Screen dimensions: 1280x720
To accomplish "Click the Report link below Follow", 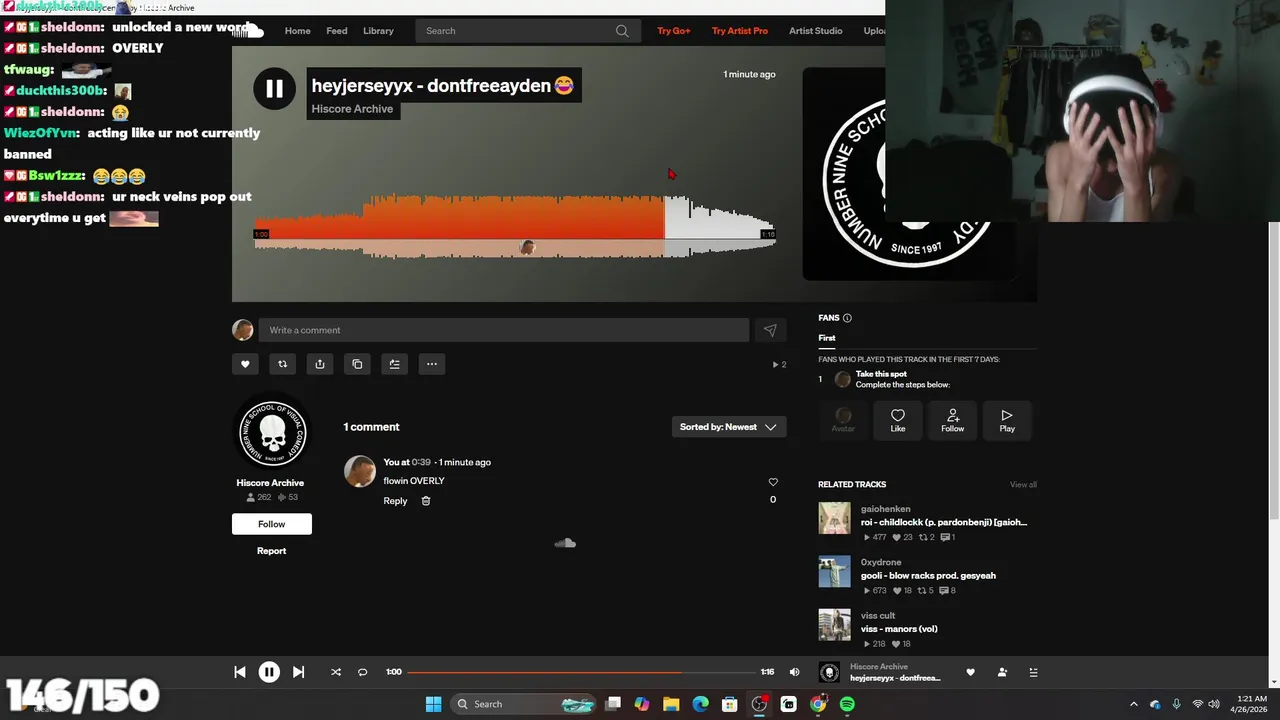I will [x=271, y=551].
